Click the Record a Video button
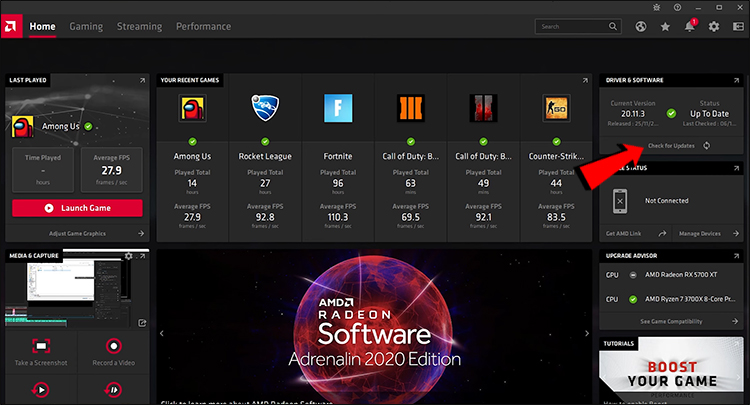 113,351
